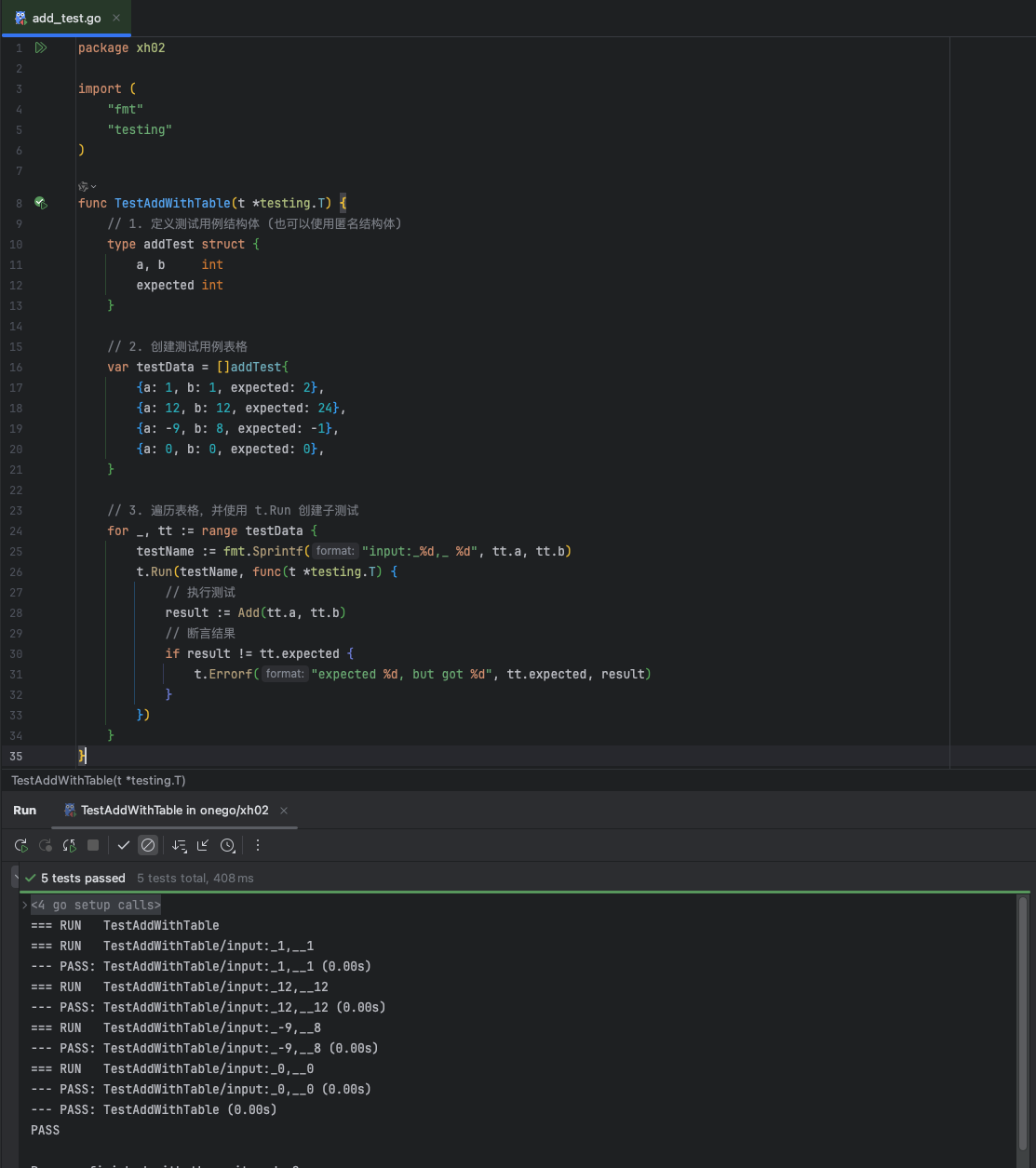Click the Stop process icon

[93, 845]
